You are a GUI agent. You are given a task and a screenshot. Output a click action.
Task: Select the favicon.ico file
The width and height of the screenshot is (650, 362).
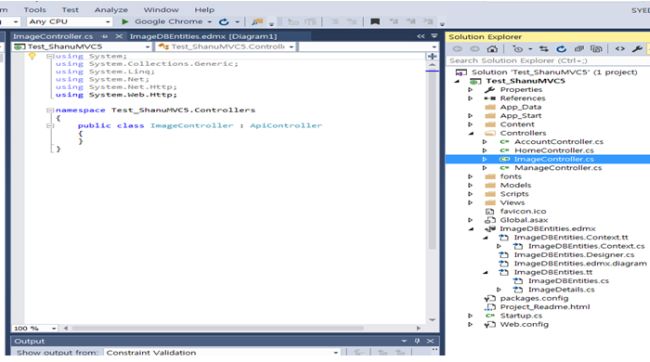click(523, 211)
